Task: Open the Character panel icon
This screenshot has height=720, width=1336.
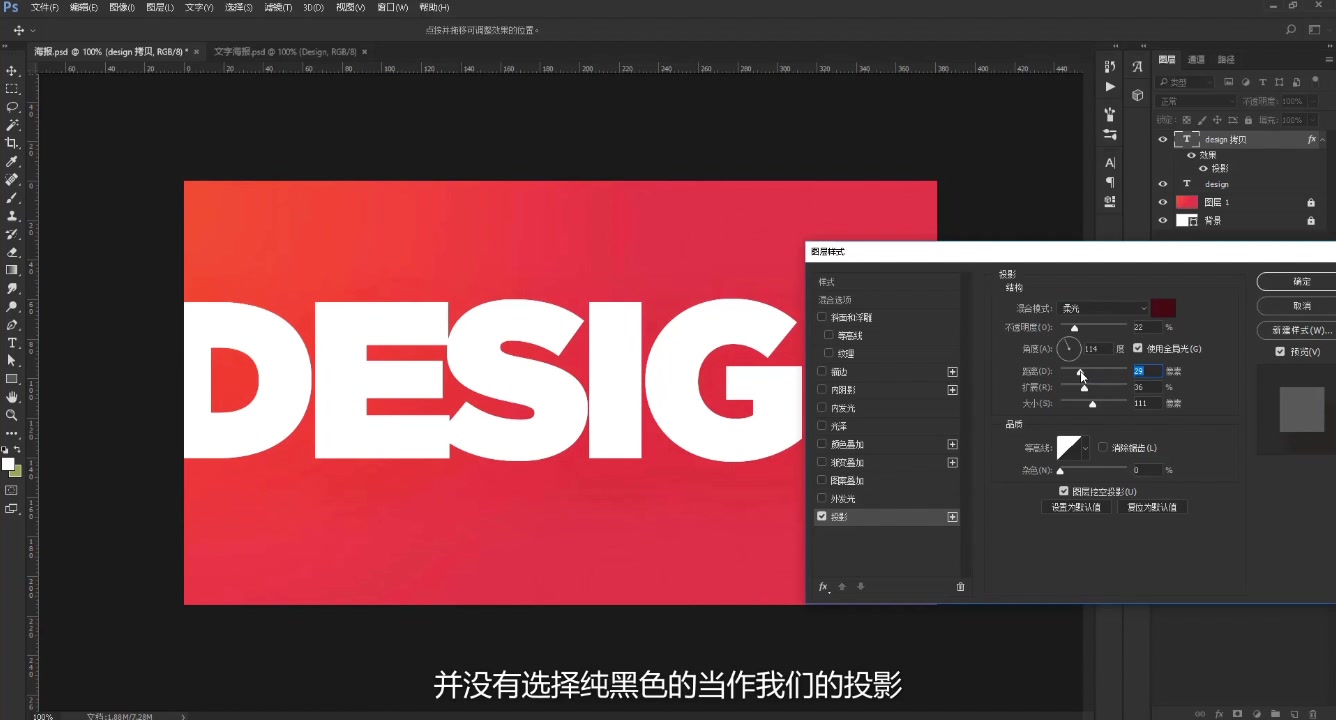Action: pos(1110,162)
